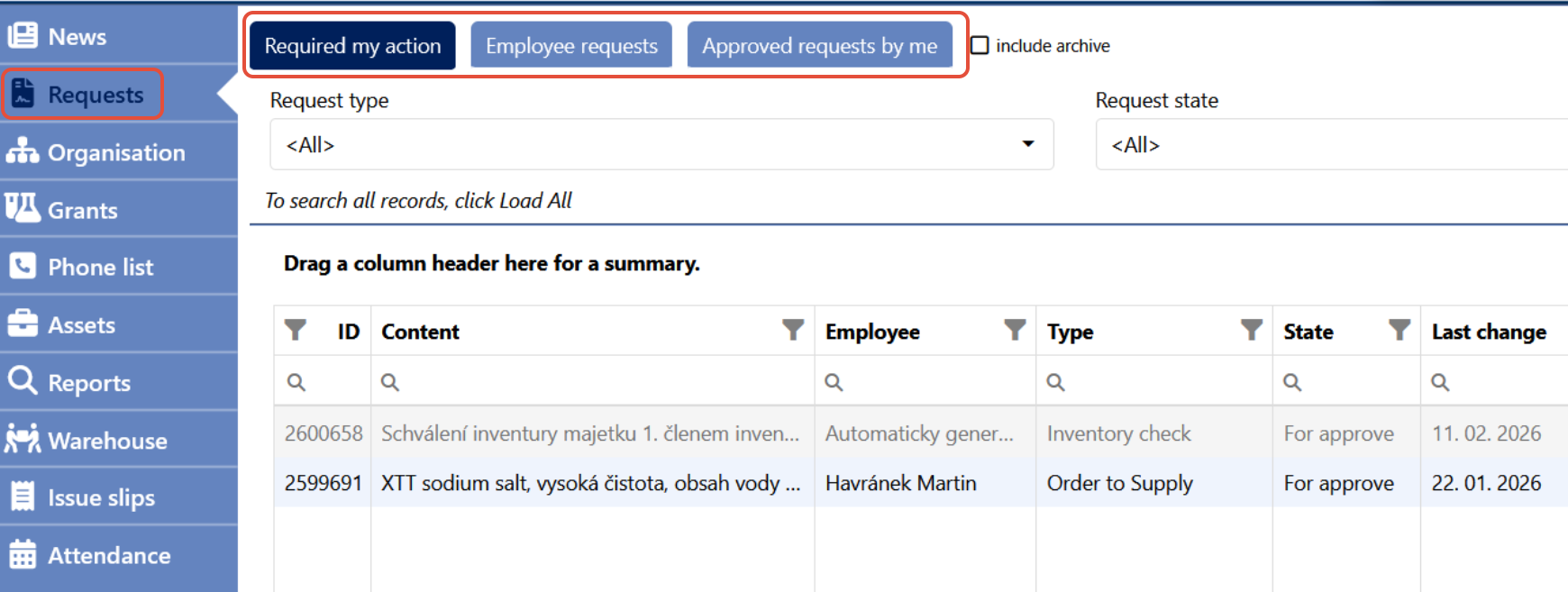
Task: Open the ID column filter funnel
Action: [x=296, y=331]
